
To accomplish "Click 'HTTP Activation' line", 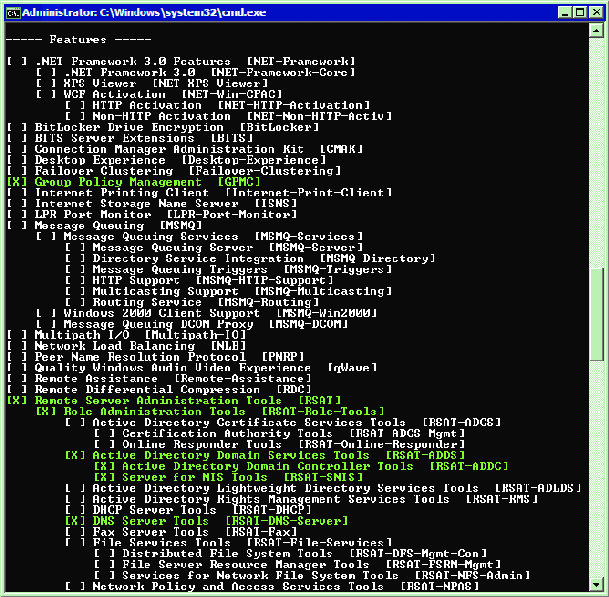I will [218, 105].
